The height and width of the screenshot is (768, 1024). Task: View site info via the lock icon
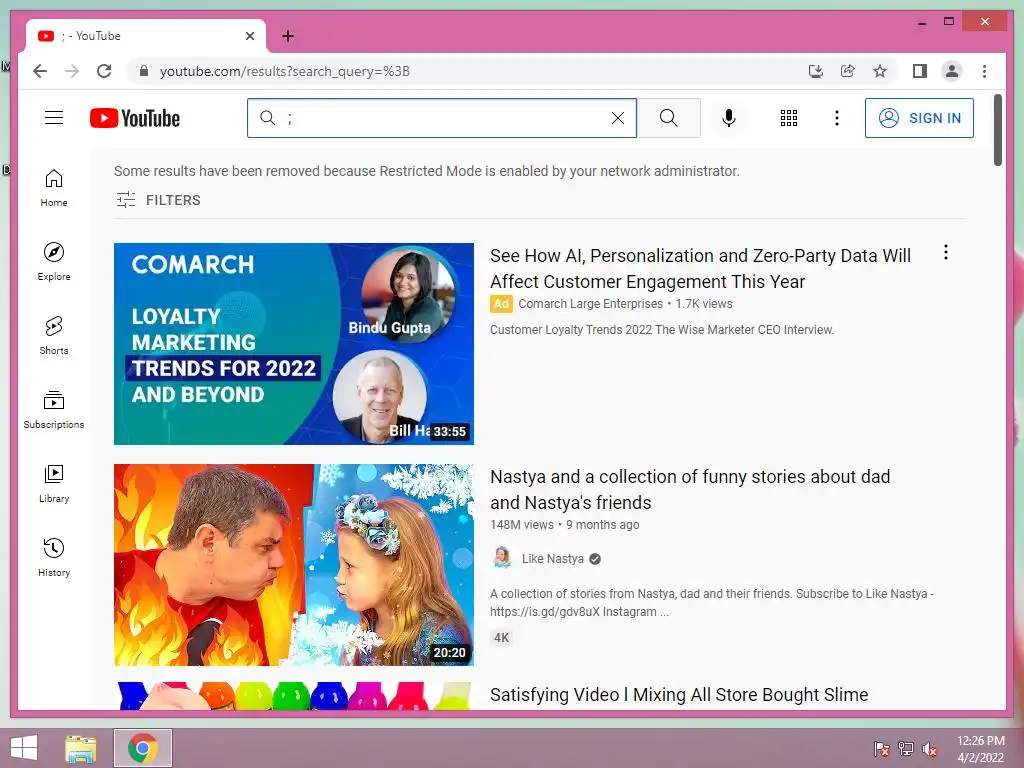click(x=144, y=71)
